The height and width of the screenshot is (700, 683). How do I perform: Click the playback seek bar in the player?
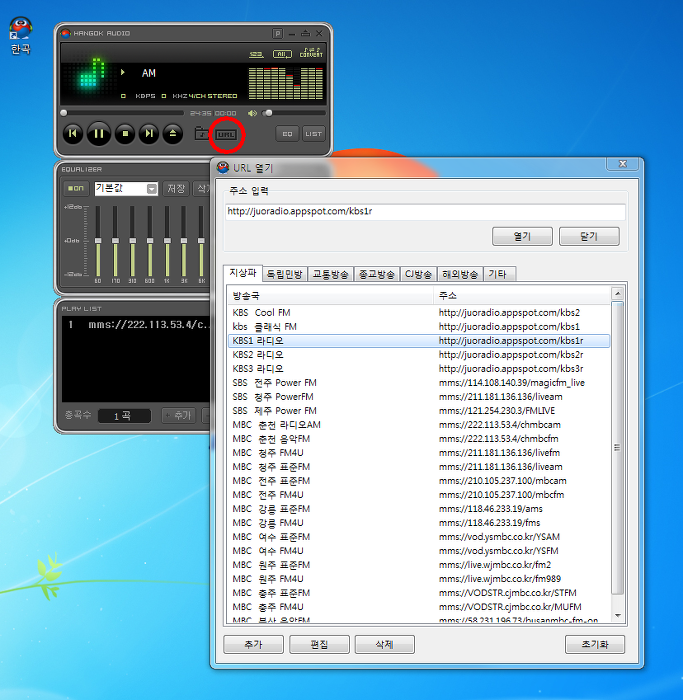[x=122, y=113]
